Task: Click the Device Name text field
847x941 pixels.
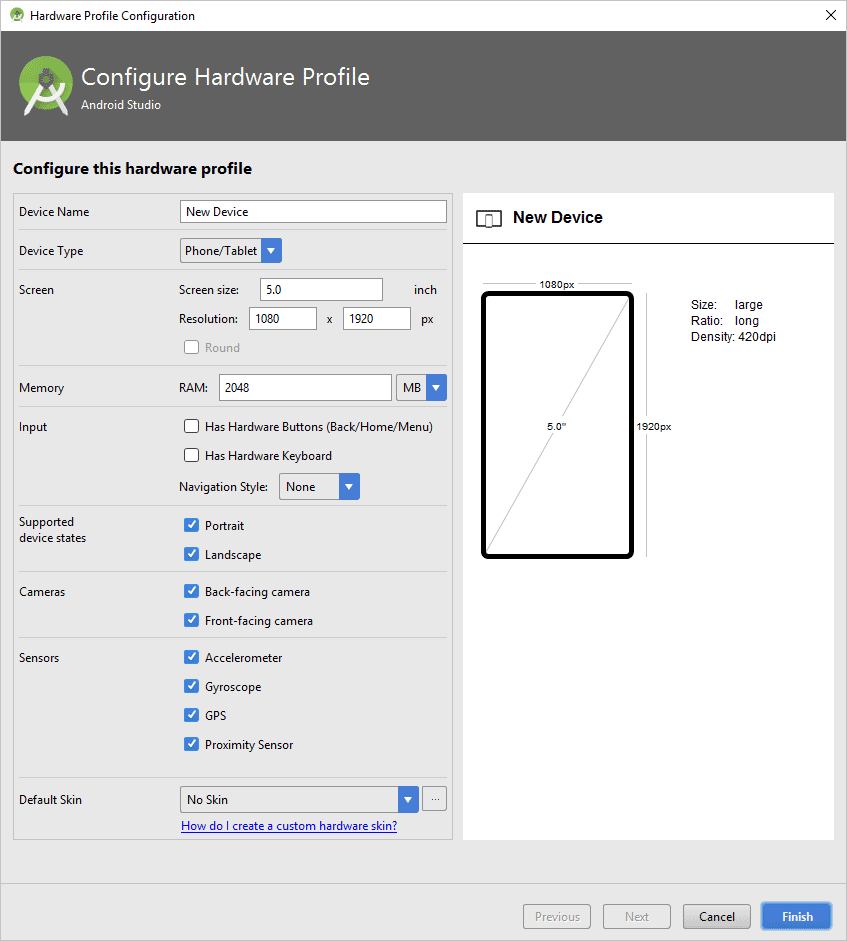Action: click(313, 212)
